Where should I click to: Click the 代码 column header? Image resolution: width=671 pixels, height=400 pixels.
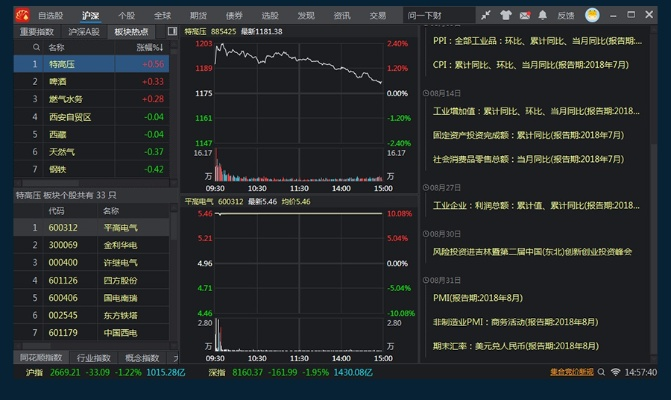coord(56,211)
